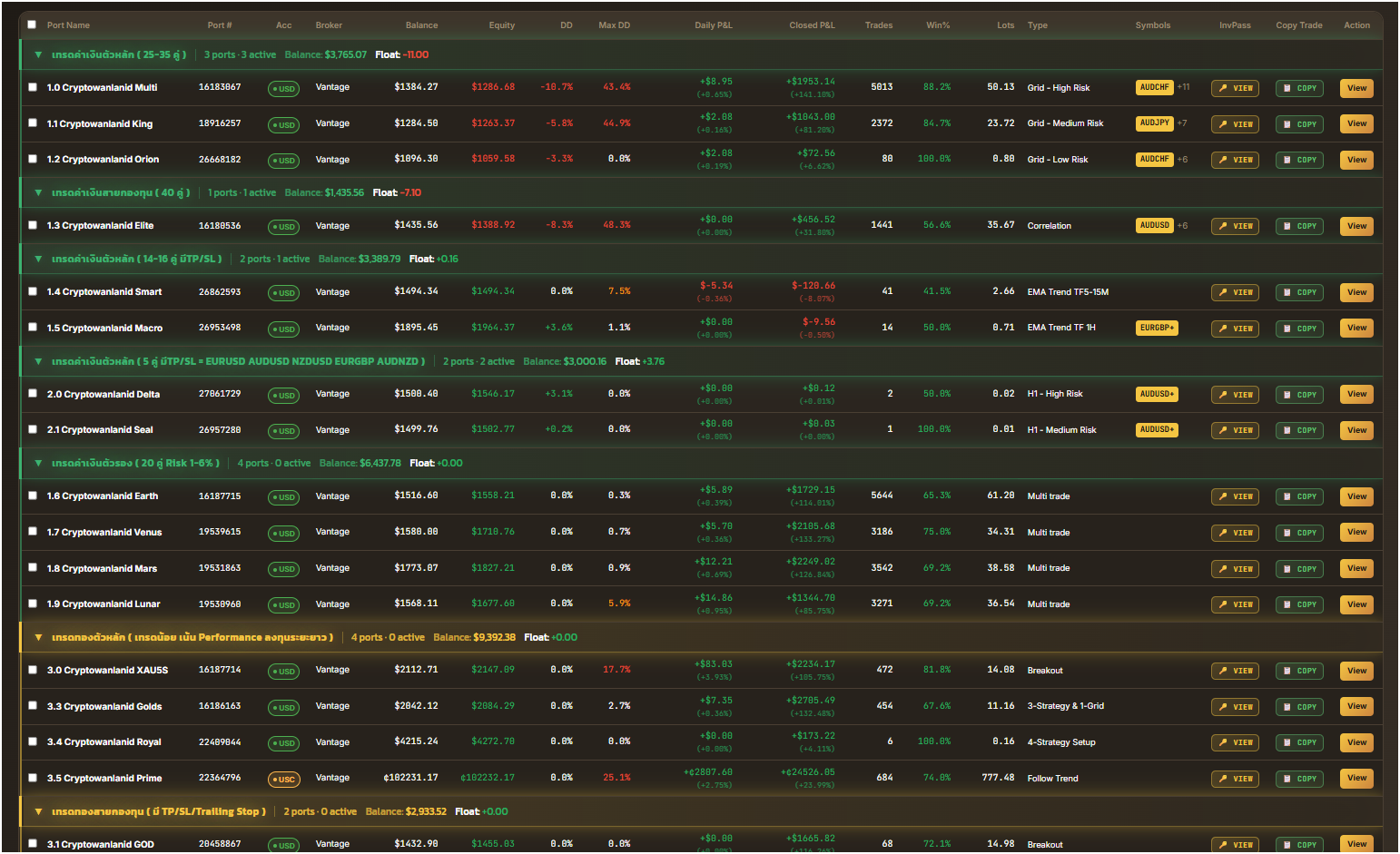Expand the +11 symbols on Multi row
This screenshot has width=1400, height=854.
click(x=1183, y=88)
